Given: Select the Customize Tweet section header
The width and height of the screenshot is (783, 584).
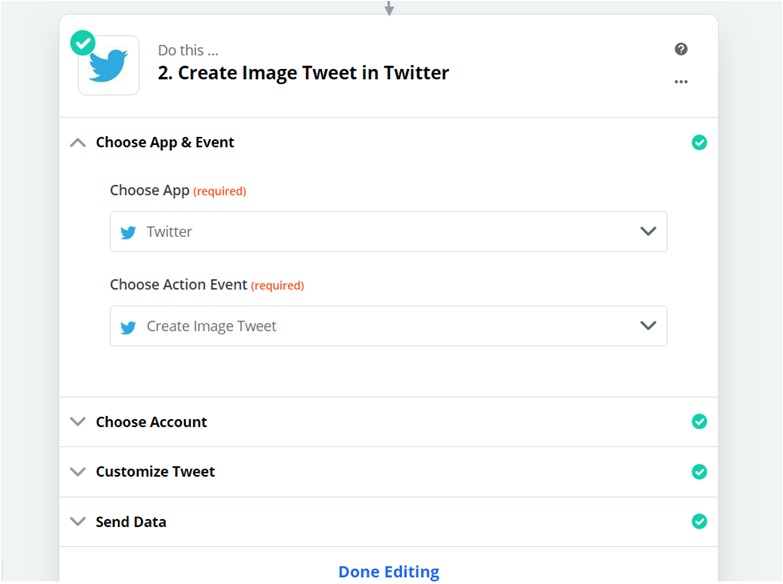Looking at the screenshot, I should (155, 472).
